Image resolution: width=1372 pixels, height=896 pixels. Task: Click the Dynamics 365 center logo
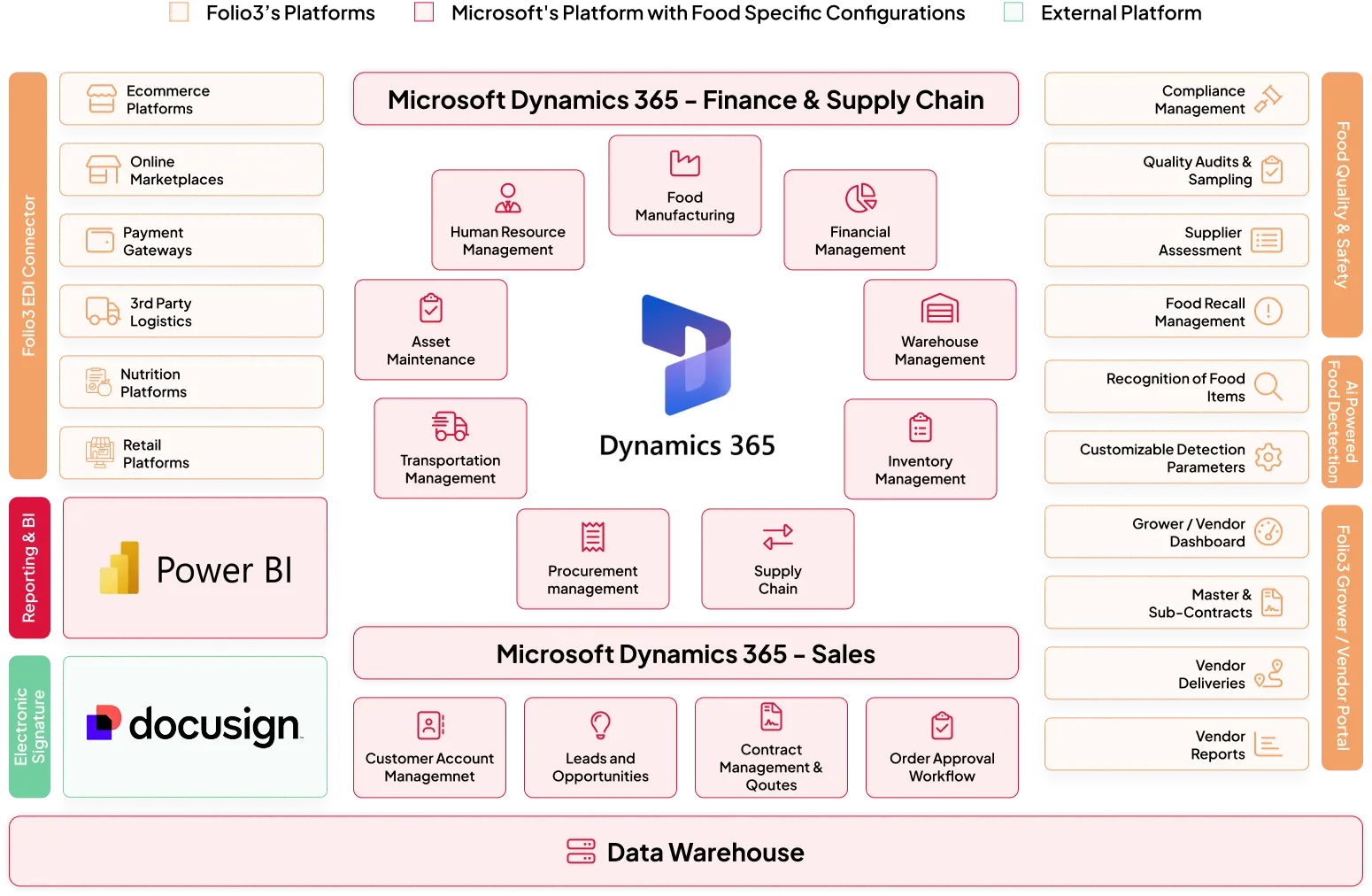(x=687, y=354)
